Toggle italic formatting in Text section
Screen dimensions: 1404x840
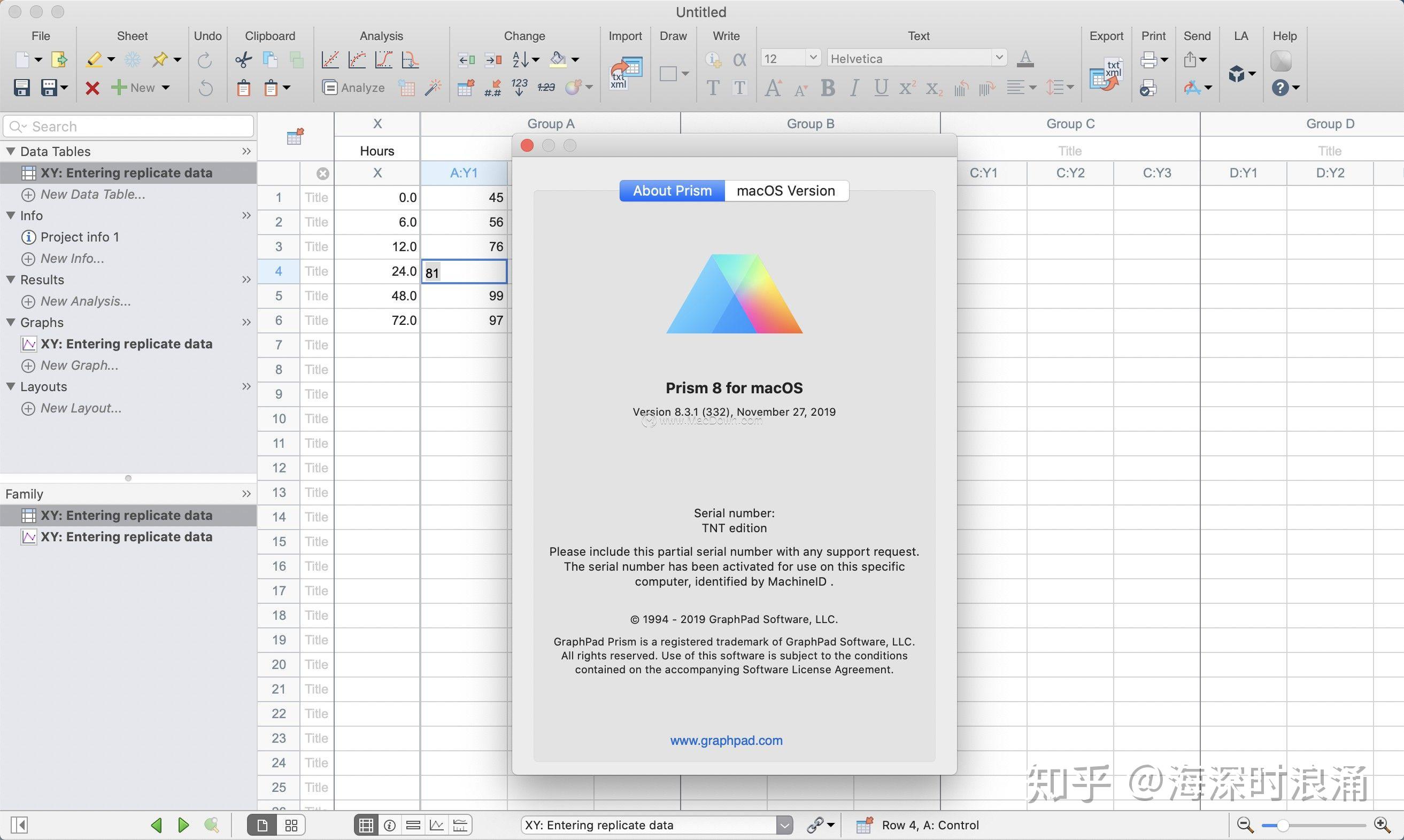854,88
